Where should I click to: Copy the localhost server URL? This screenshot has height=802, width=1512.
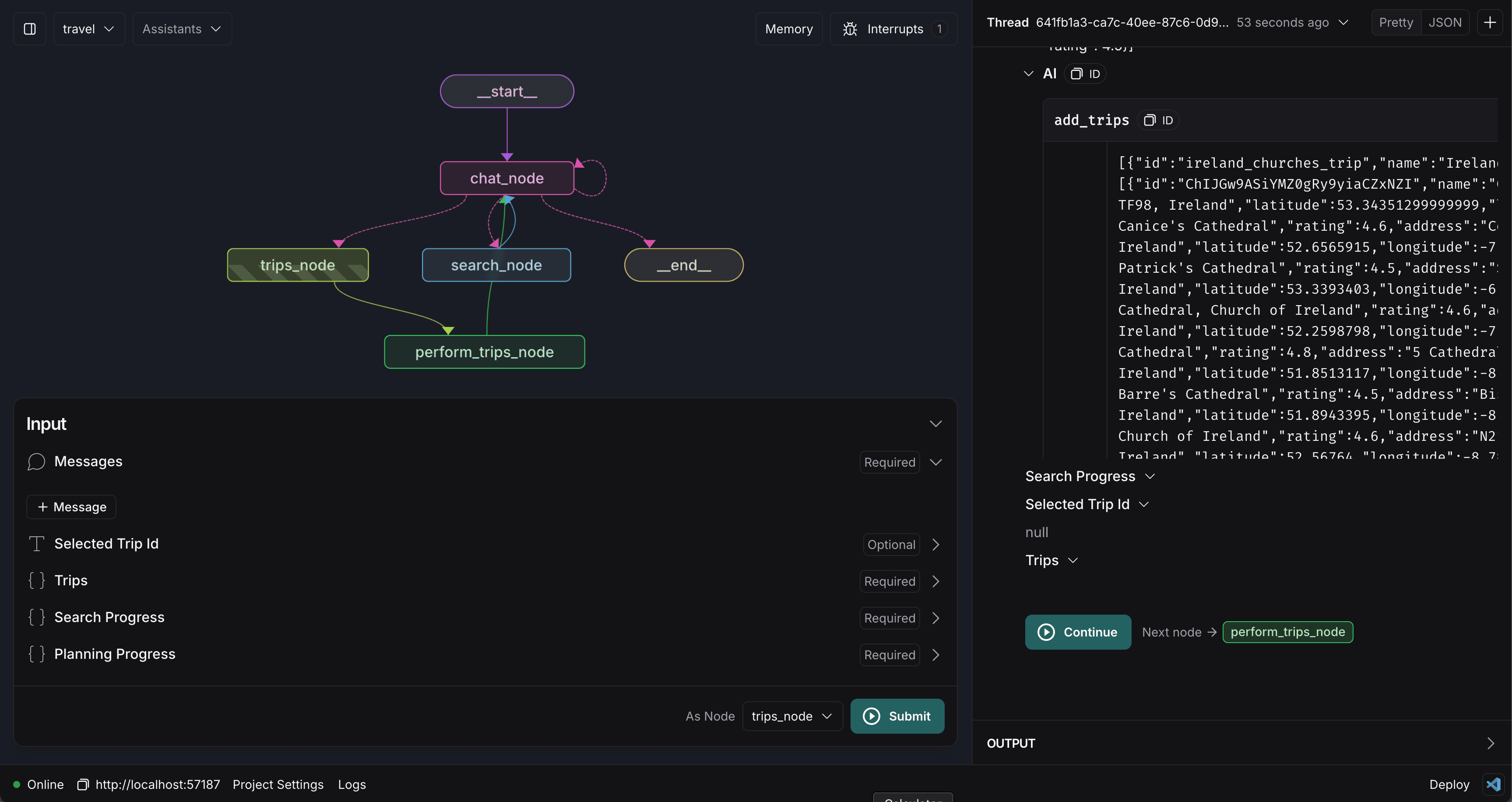[83, 784]
